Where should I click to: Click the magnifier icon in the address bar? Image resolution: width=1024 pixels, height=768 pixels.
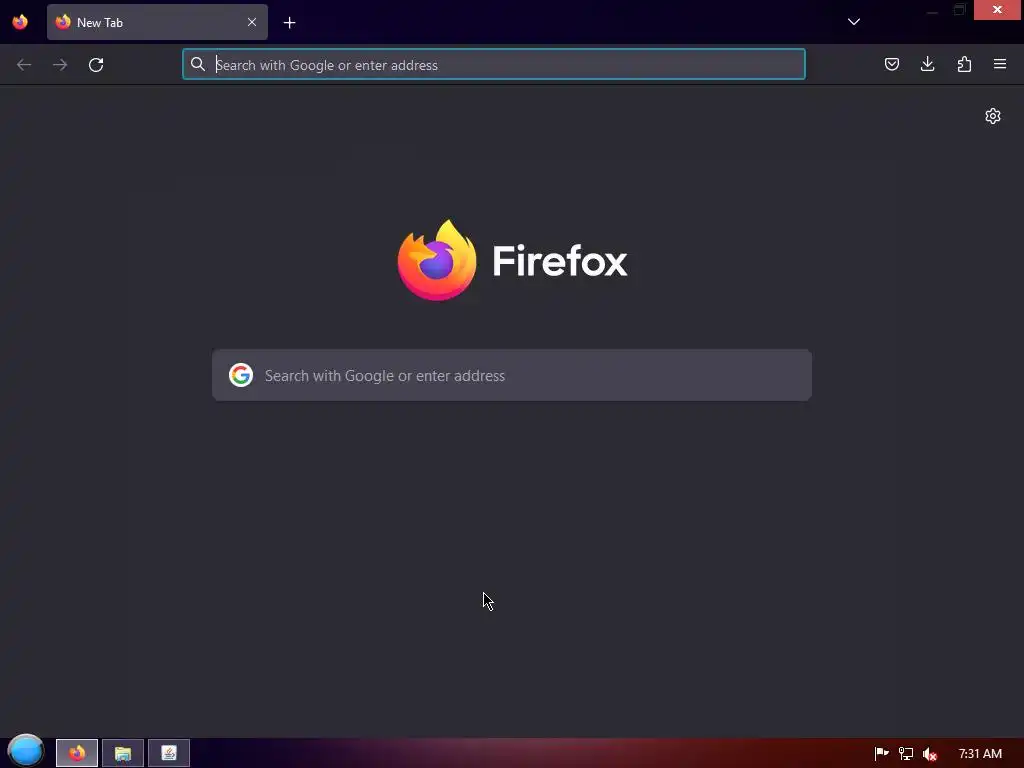point(198,64)
